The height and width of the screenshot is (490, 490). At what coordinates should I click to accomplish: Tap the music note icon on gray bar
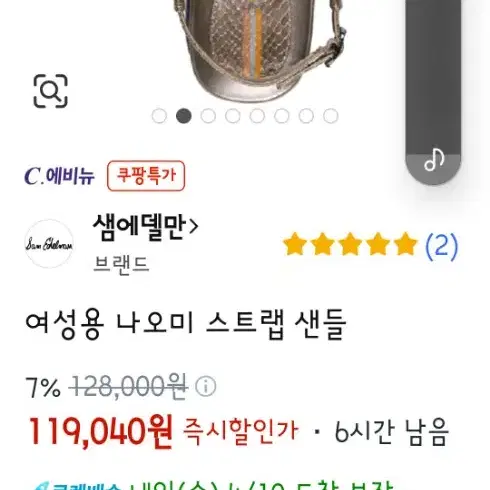pos(434,160)
